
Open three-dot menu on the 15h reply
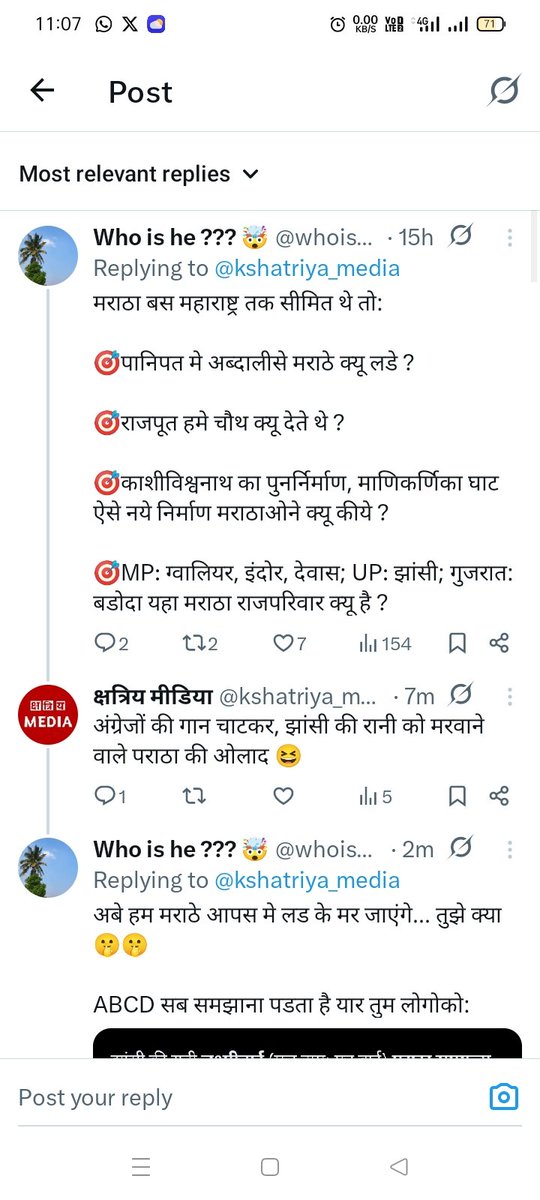(509, 238)
